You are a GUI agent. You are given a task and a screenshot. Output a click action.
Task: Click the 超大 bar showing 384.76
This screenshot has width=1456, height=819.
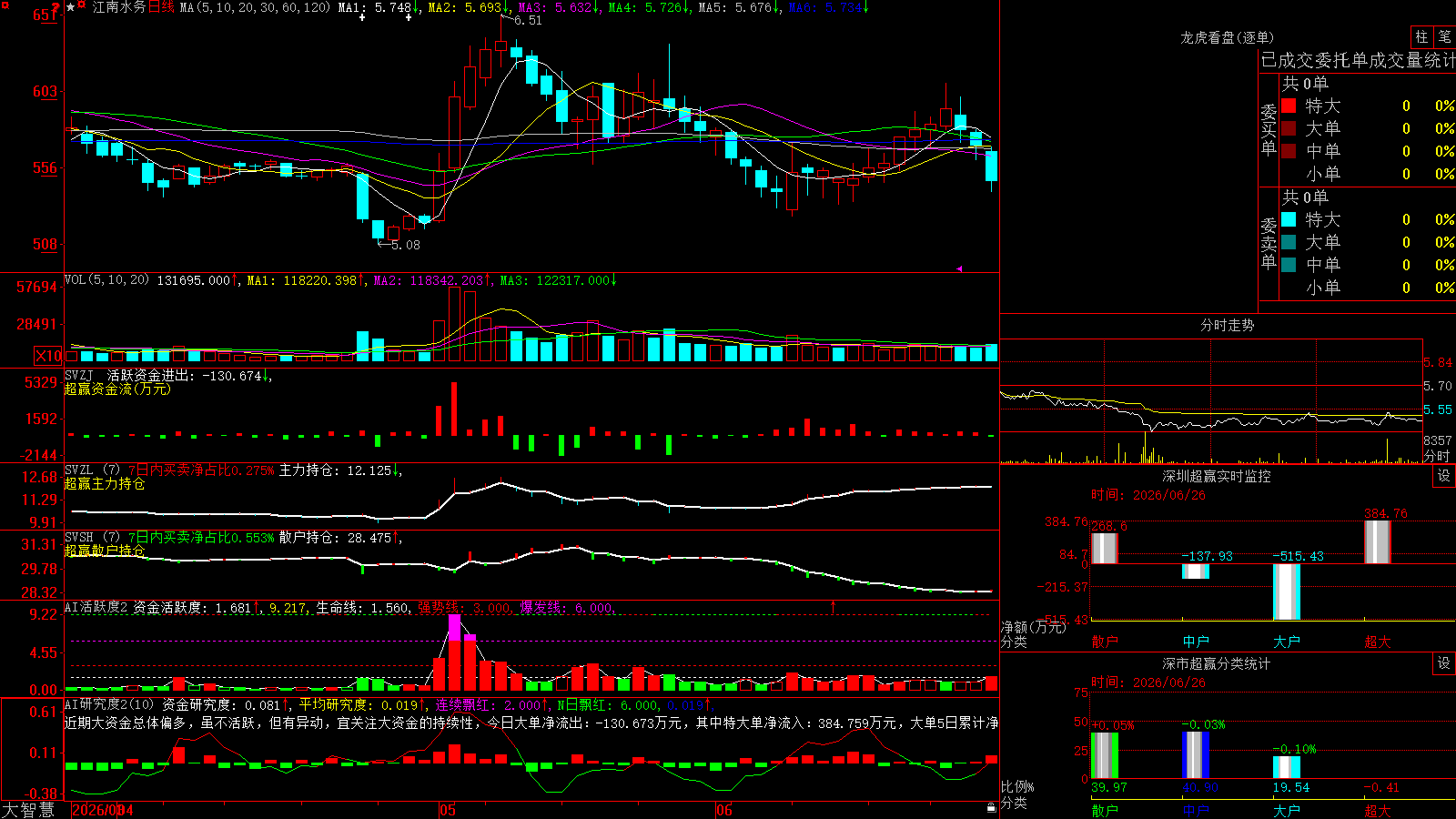(x=1377, y=541)
